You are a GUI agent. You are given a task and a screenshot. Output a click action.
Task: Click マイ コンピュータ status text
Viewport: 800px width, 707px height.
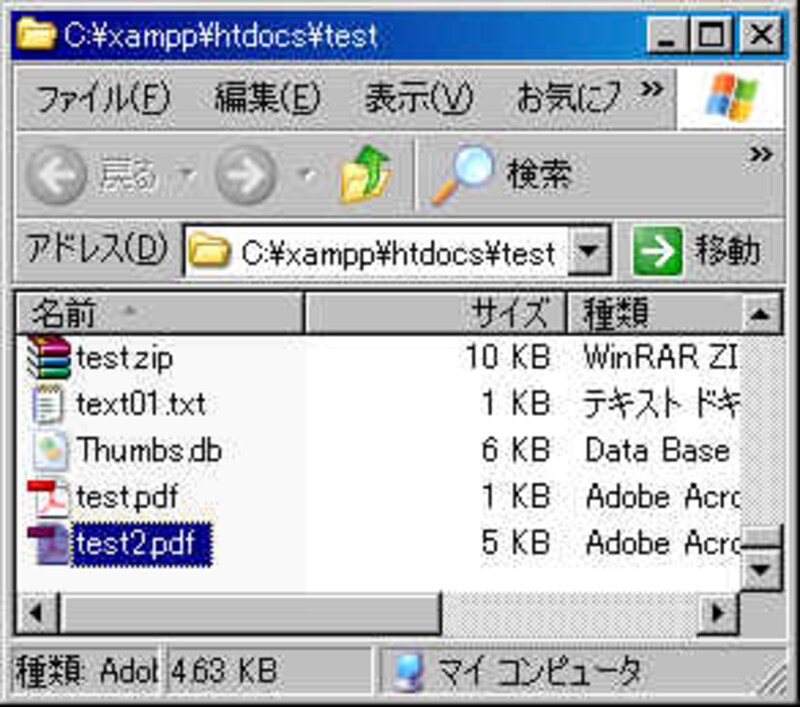click(x=540, y=671)
